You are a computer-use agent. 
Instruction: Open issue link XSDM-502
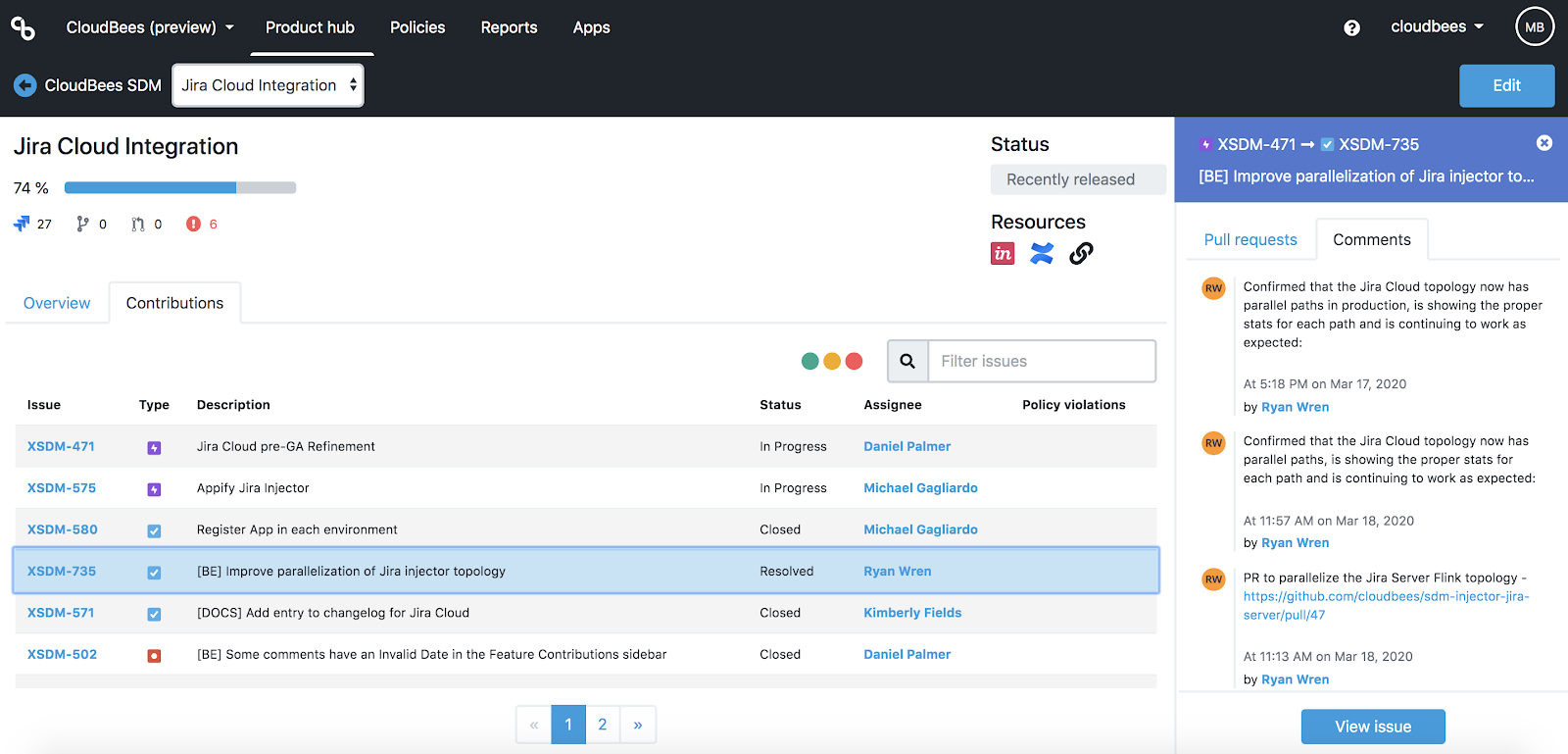63,654
